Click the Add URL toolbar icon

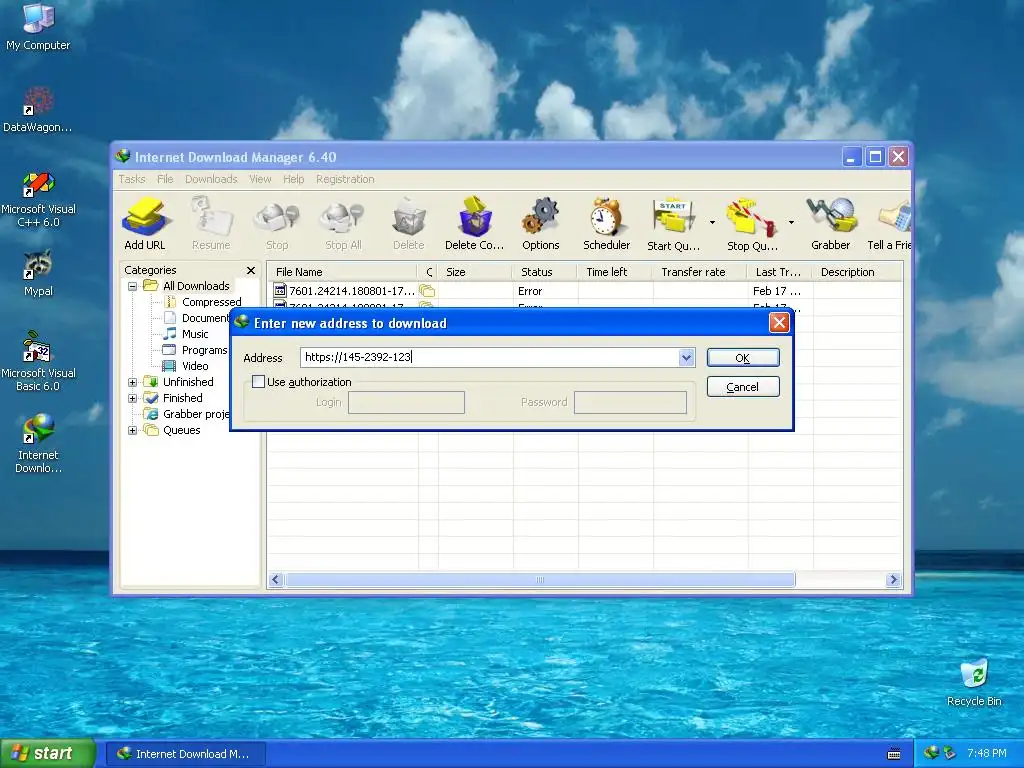(145, 217)
